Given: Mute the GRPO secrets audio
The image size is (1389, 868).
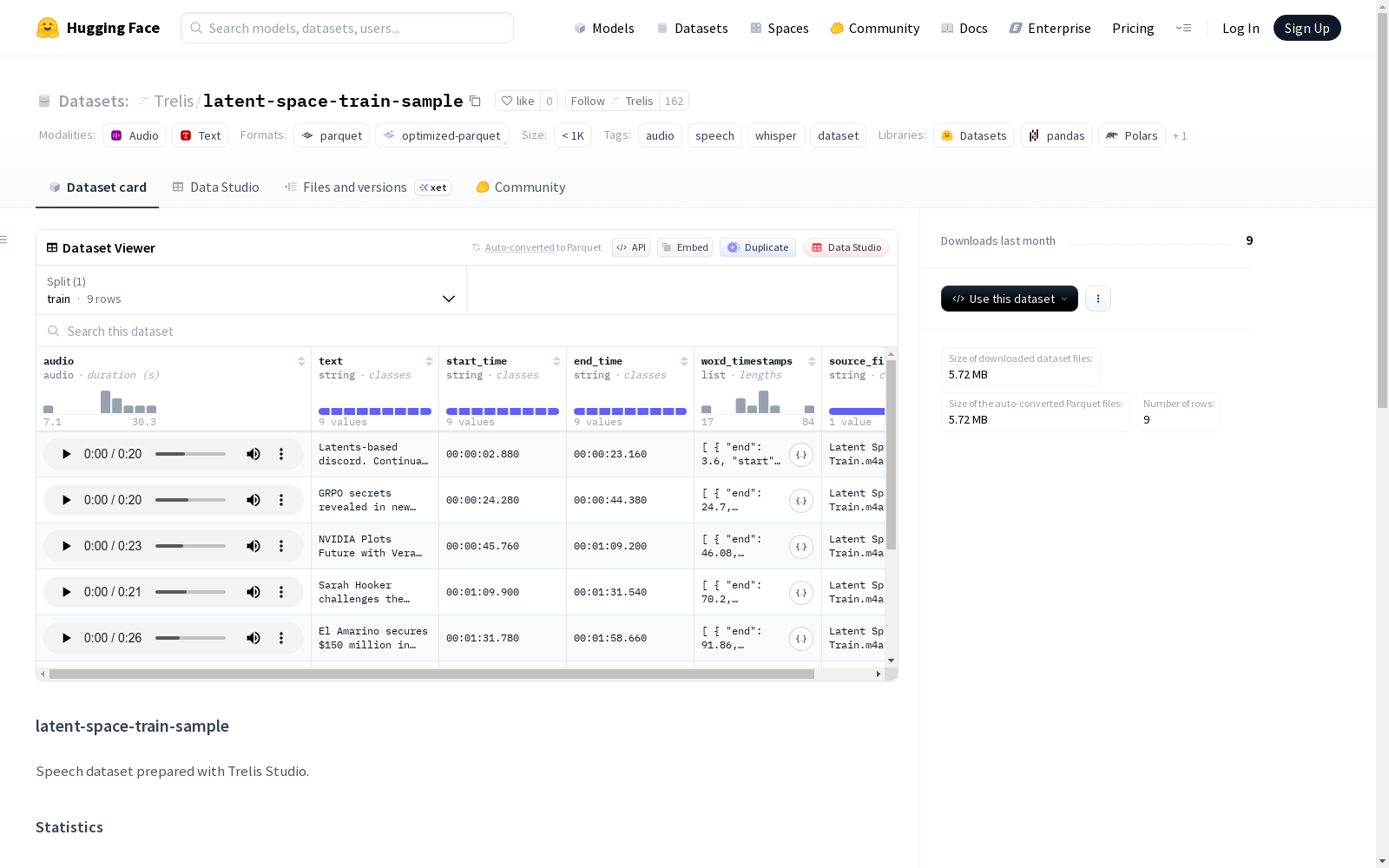Looking at the screenshot, I should pyautogui.click(x=253, y=500).
